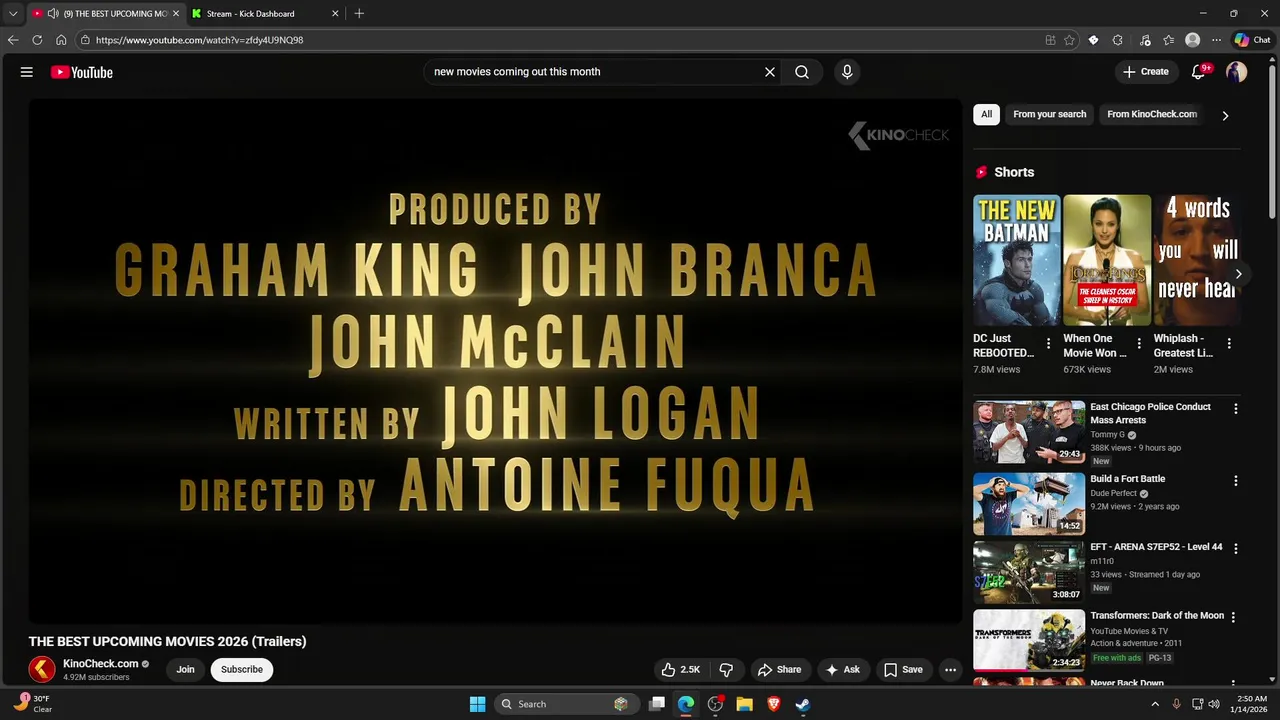Image resolution: width=1280 pixels, height=720 pixels.
Task: Click the KinoCheck channel avatar
Action: pos(42,669)
